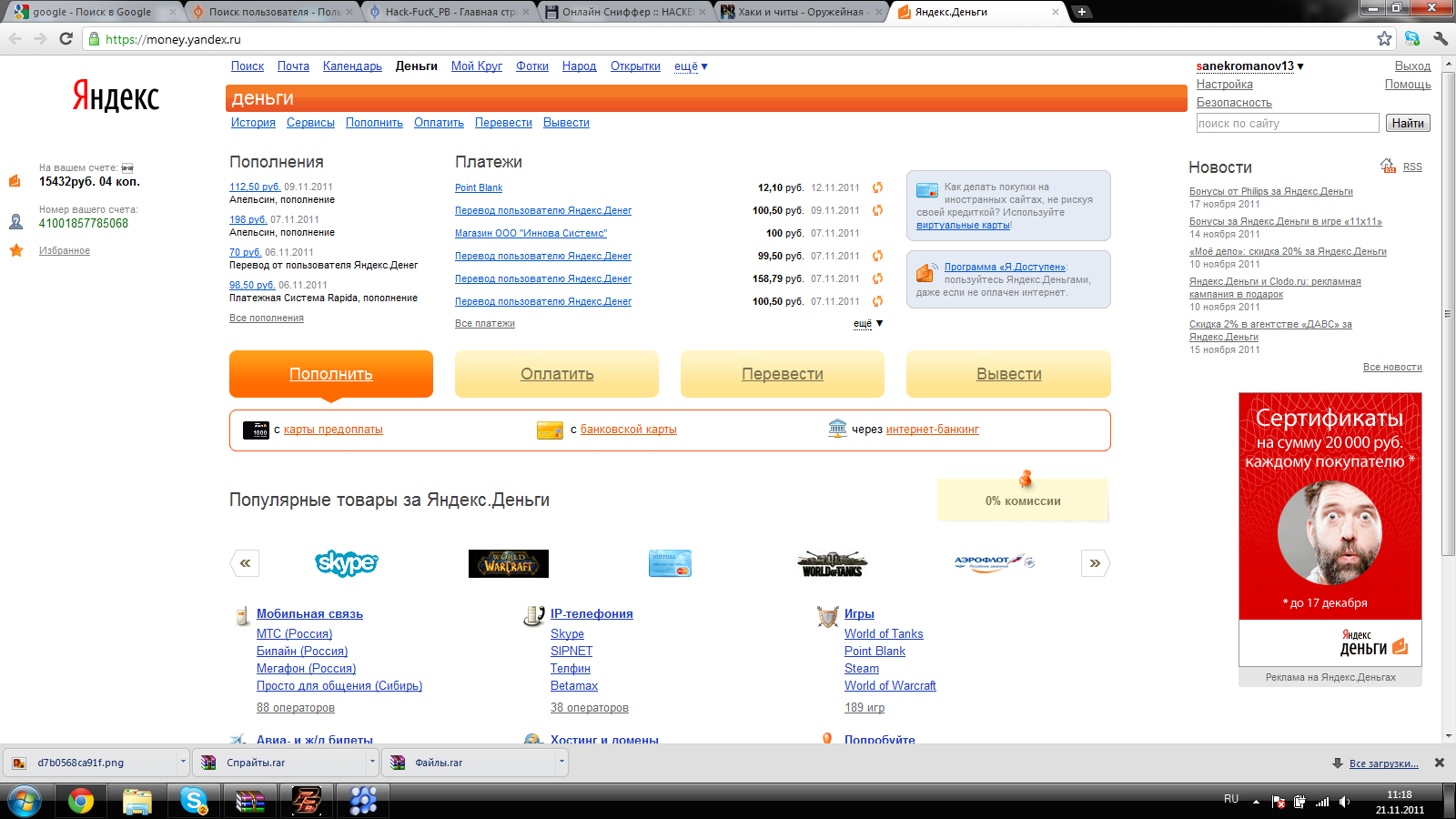Go to Почта in the top navigation
Viewport: 1456px width, 819px height.
coord(293,66)
